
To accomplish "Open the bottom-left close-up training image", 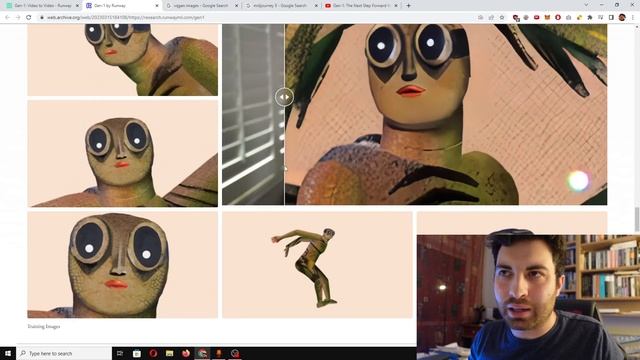I will pos(122,265).
